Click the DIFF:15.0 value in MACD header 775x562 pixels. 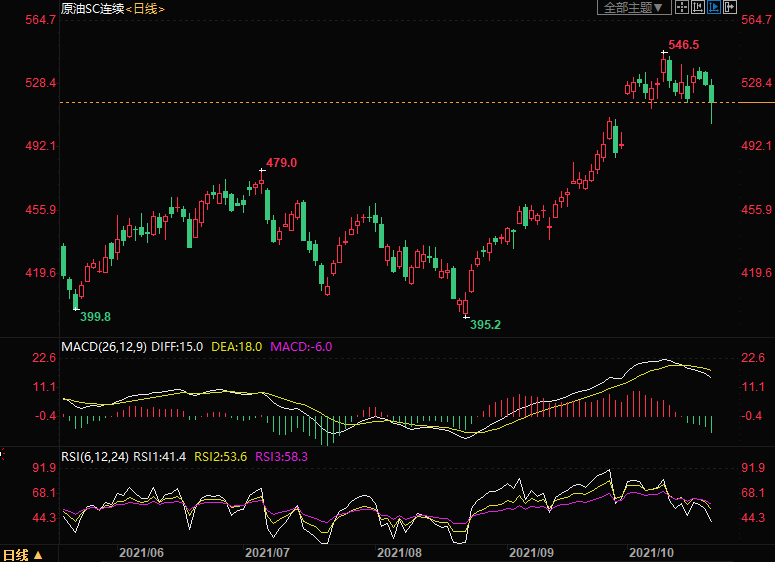click(179, 347)
